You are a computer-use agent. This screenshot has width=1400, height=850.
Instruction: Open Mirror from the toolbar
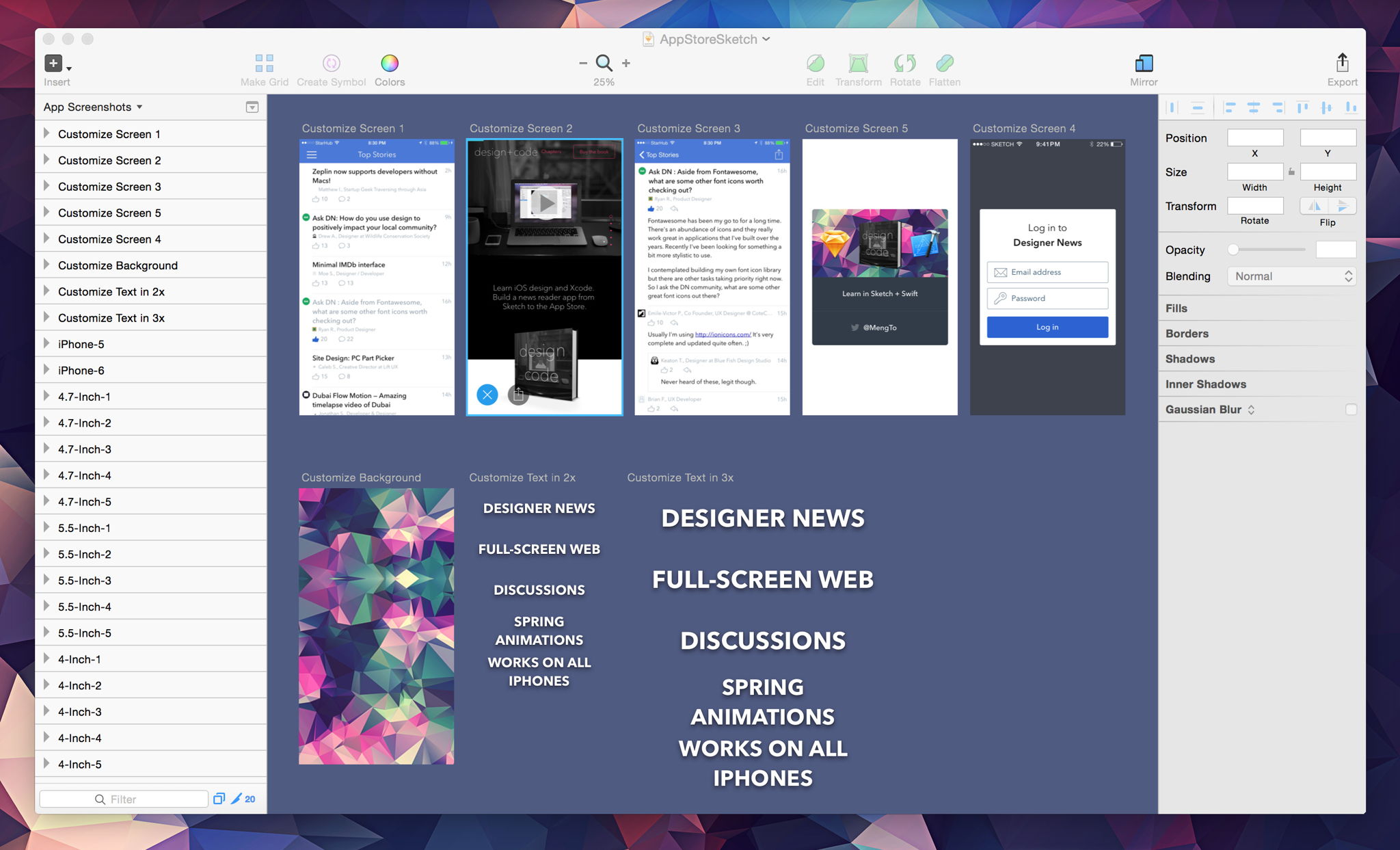pos(1144,64)
